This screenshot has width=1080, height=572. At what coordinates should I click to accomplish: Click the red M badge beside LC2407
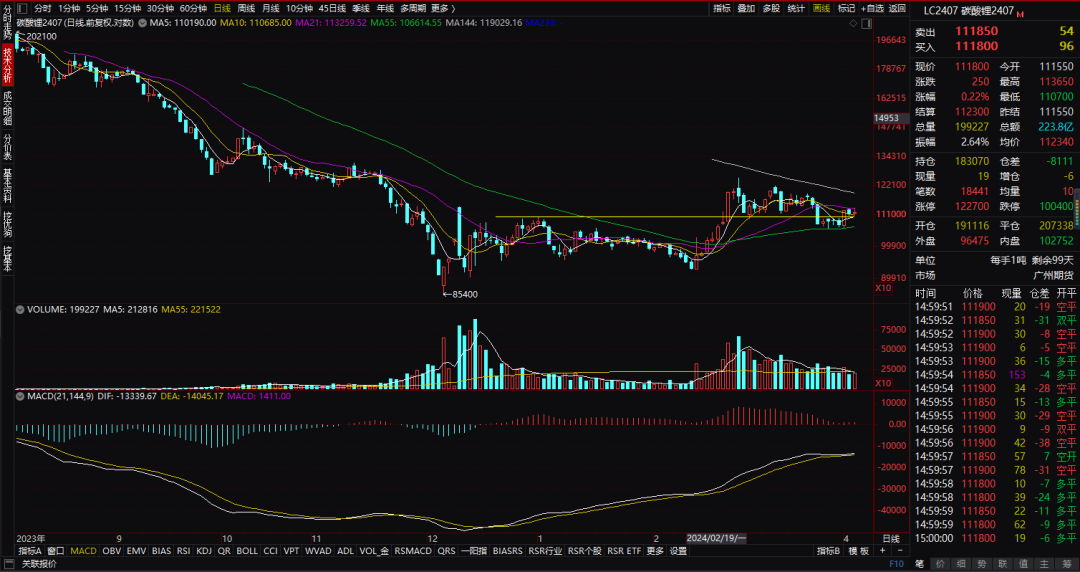coord(1020,14)
